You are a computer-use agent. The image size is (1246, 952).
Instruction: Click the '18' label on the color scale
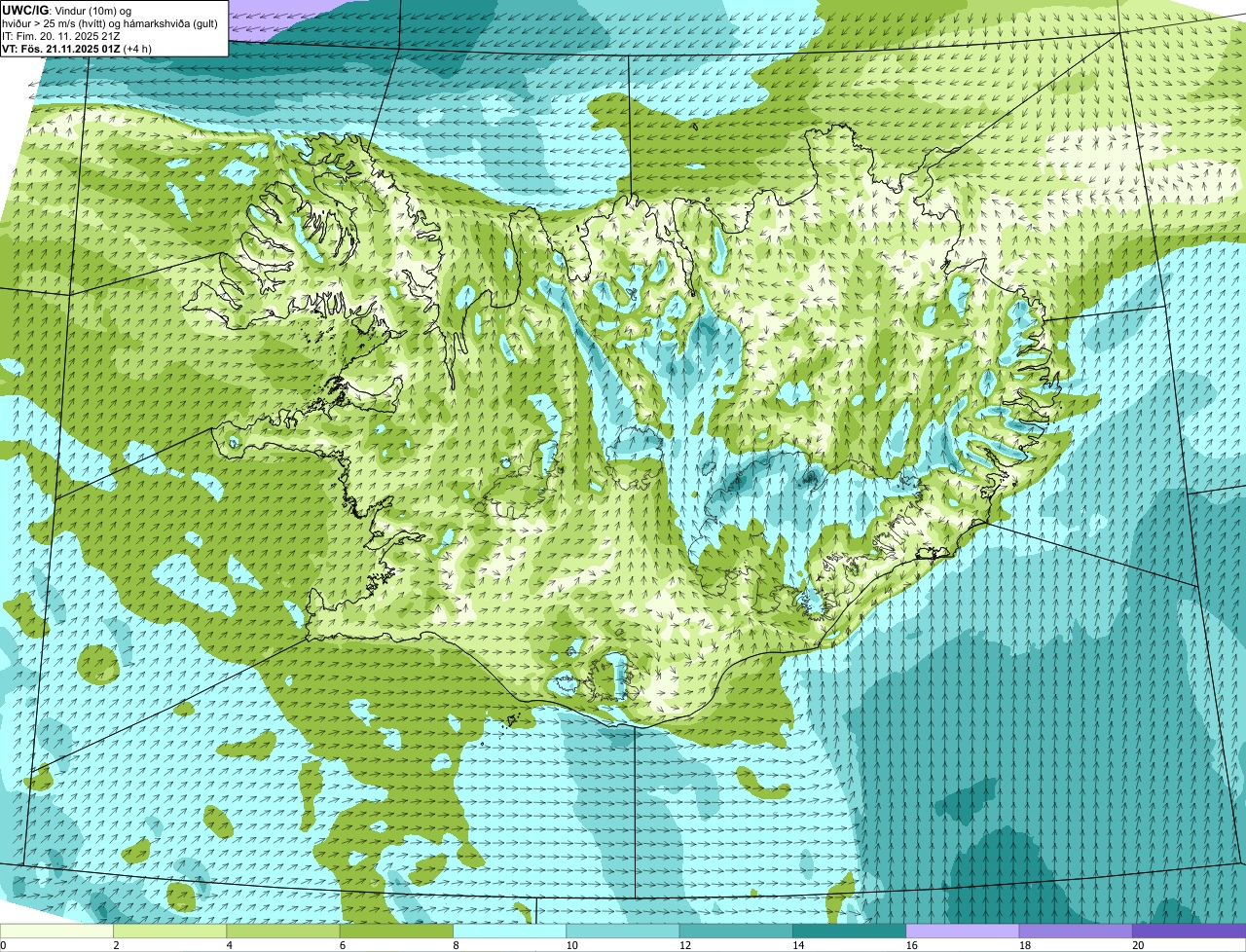[1024, 945]
